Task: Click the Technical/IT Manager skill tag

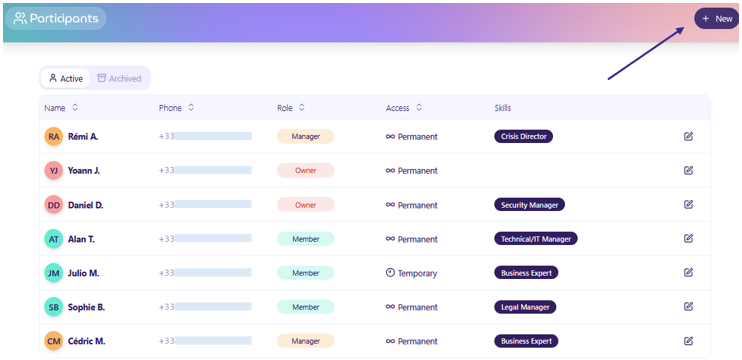Action: [536, 239]
